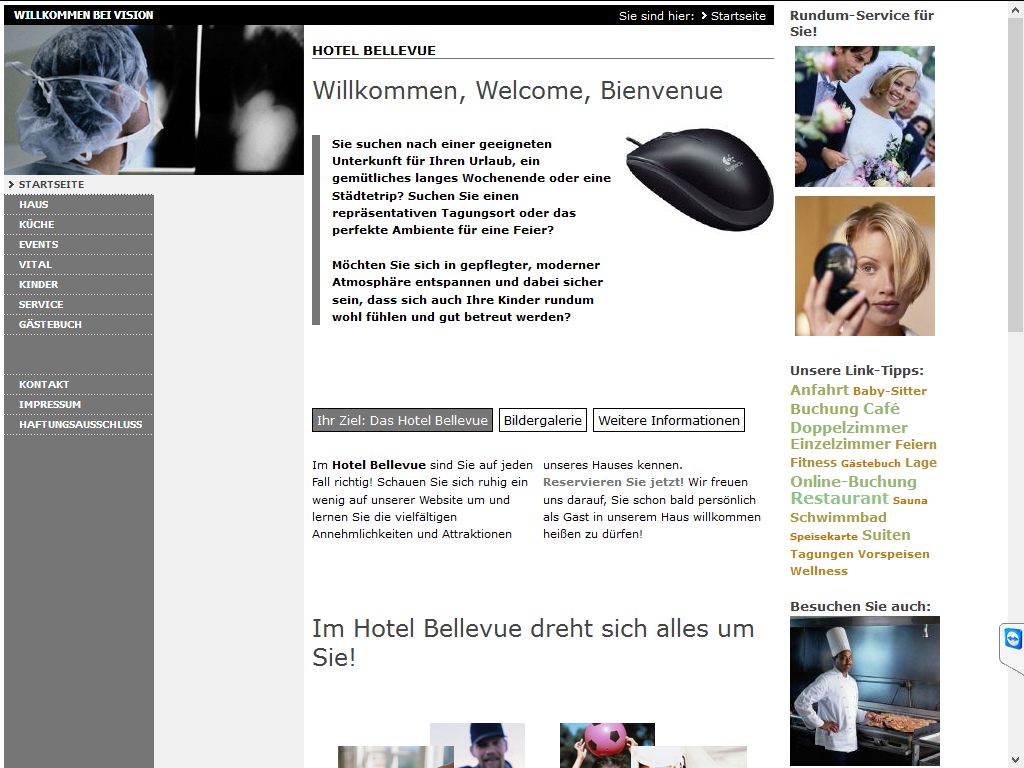Click the Baby-Sitter tag link

tap(889, 391)
